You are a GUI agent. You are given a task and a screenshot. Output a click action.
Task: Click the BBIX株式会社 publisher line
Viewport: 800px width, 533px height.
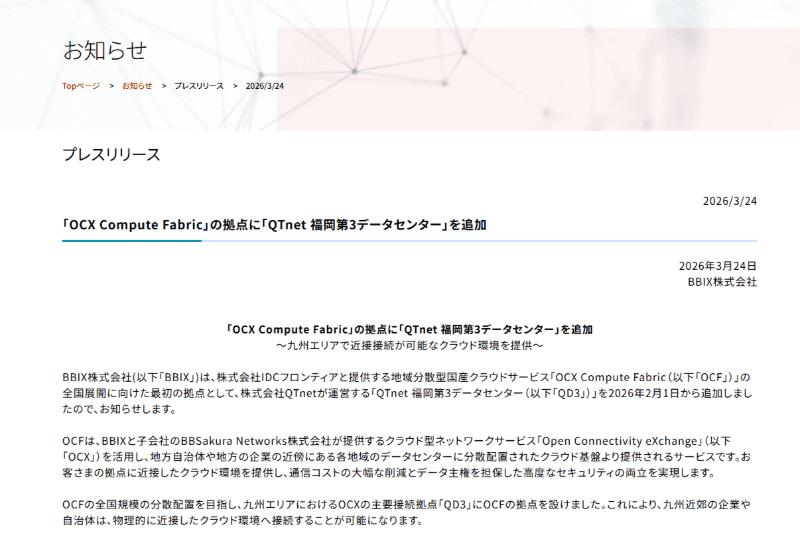[722, 282]
